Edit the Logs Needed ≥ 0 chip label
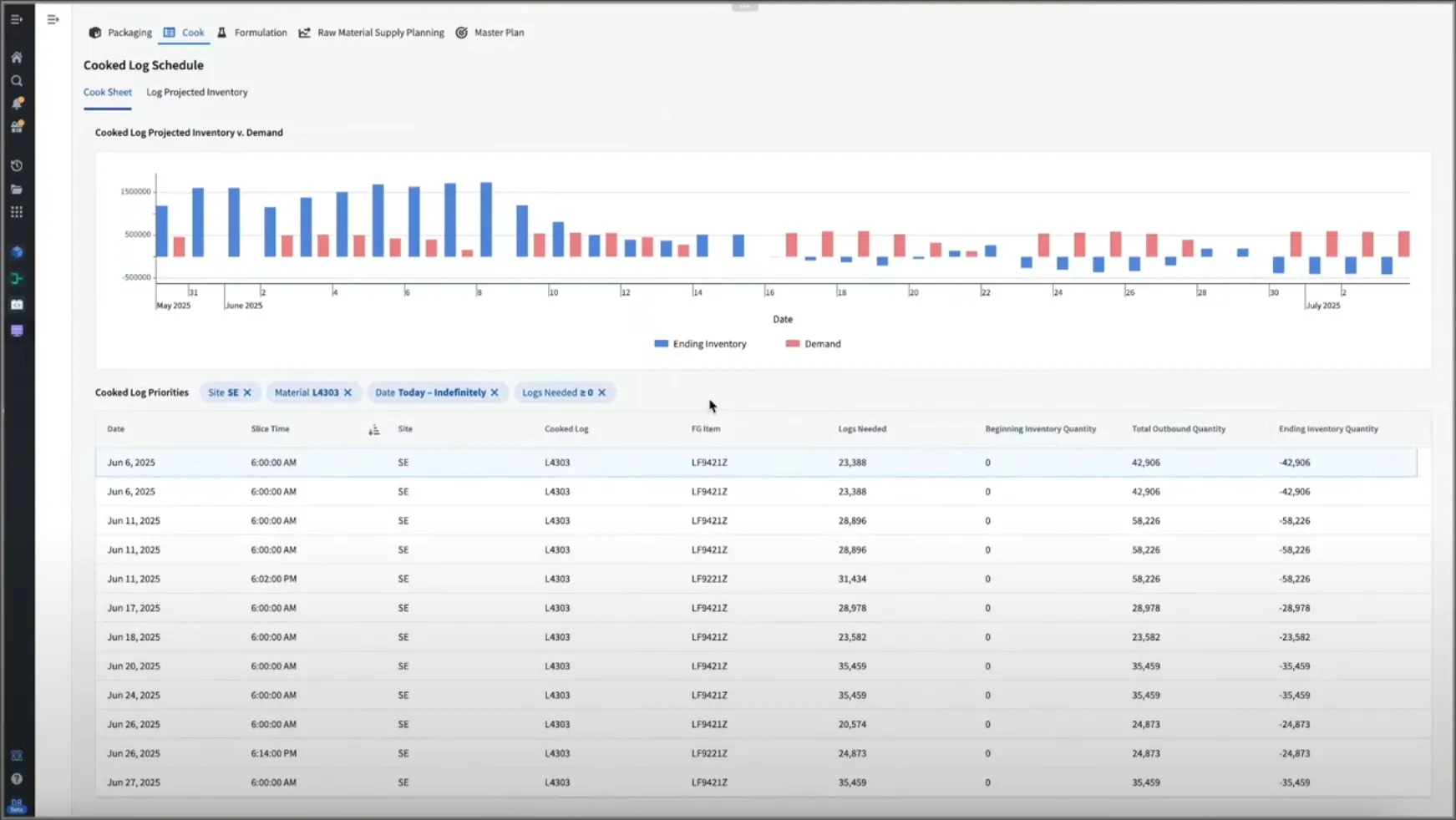This screenshot has height=820, width=1456. [557, 392]
